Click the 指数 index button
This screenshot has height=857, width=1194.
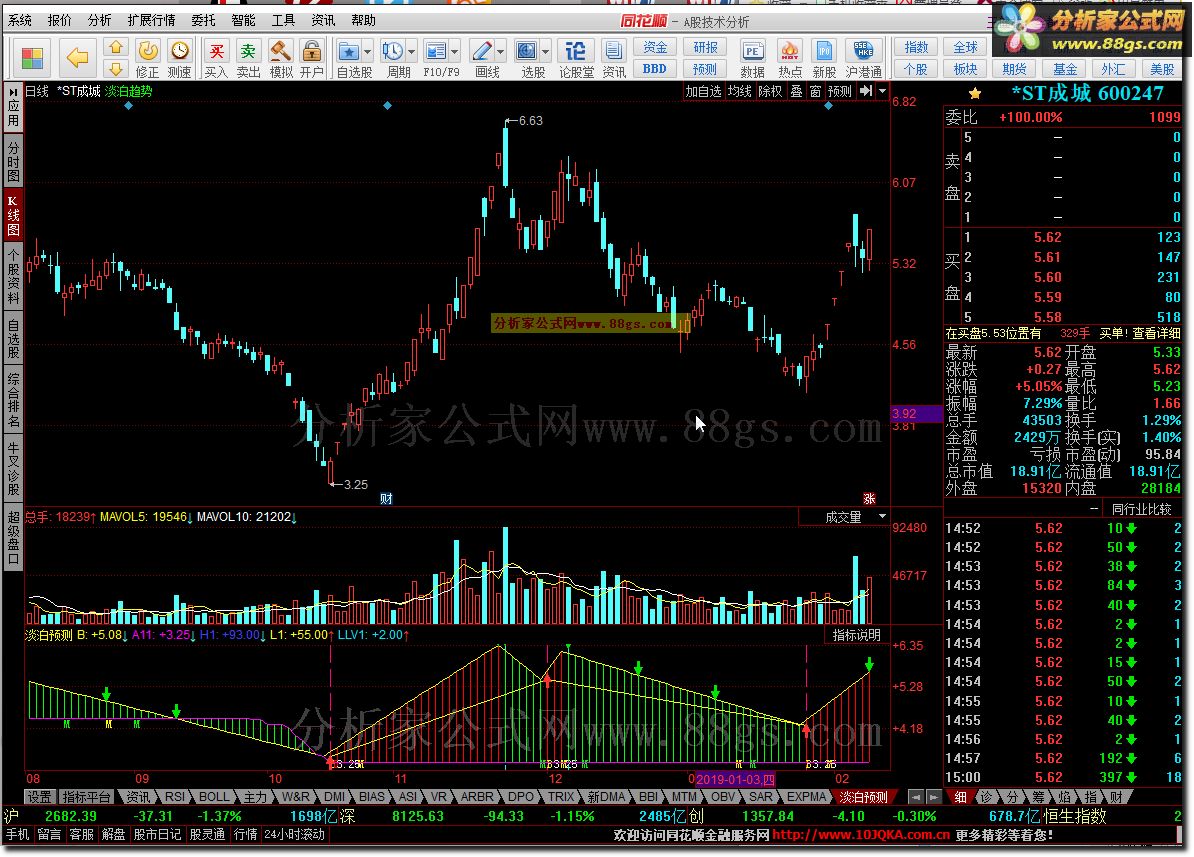point(916,48)
